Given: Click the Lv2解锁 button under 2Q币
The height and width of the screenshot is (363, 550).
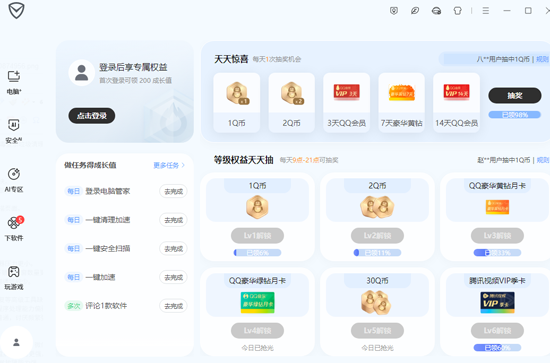Looking at the screenshot, I should [x=377, y=236].
